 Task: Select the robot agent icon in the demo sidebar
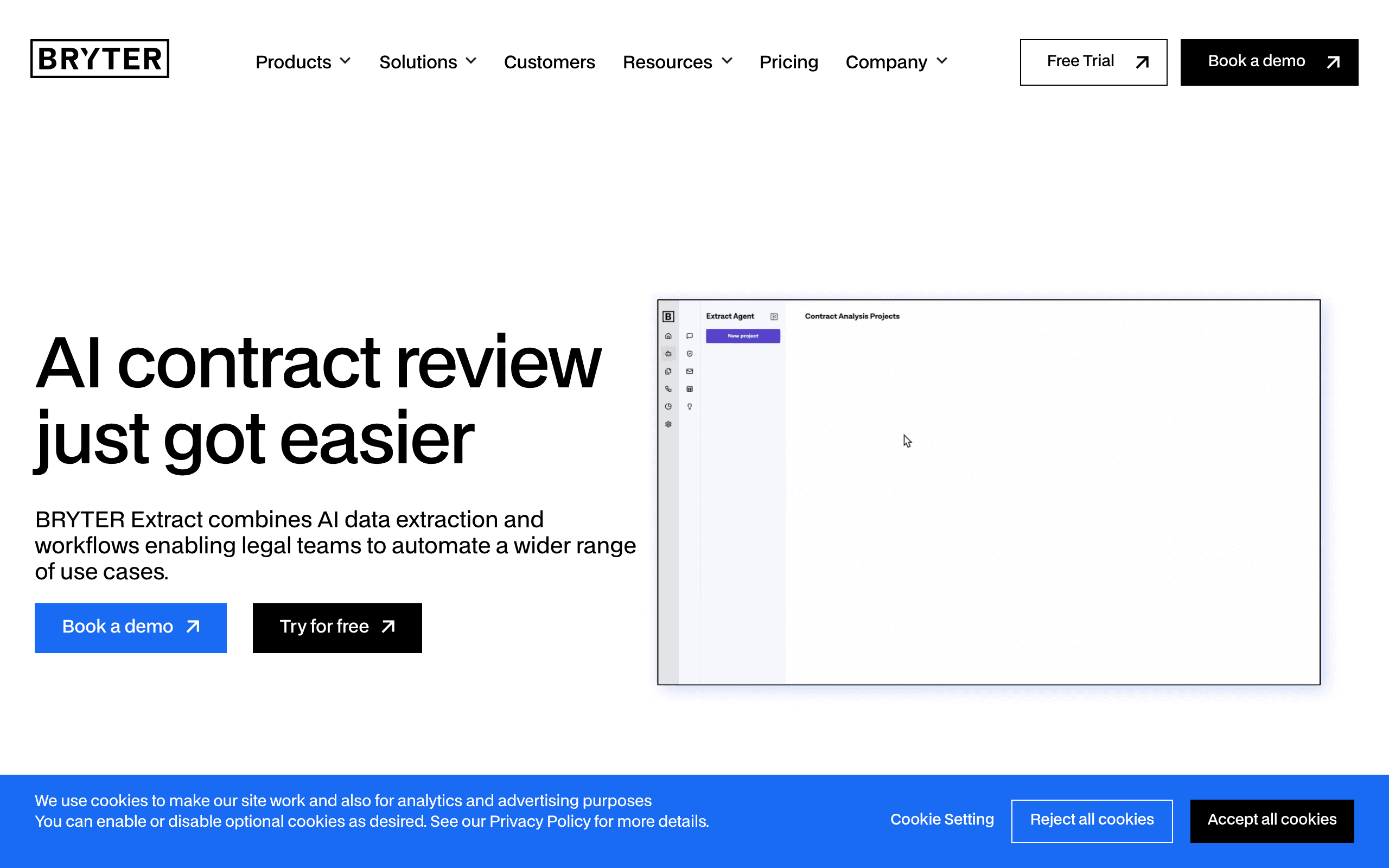668,354
